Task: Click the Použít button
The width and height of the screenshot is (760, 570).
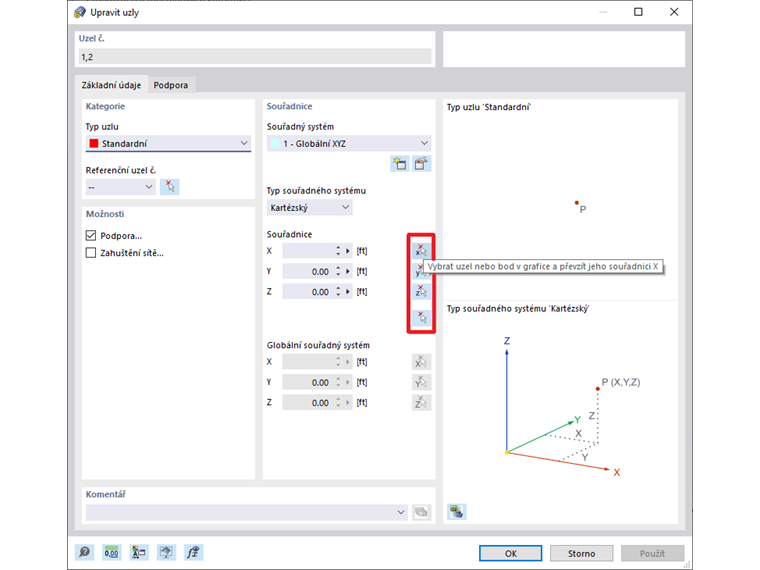Action: [652, 553]
